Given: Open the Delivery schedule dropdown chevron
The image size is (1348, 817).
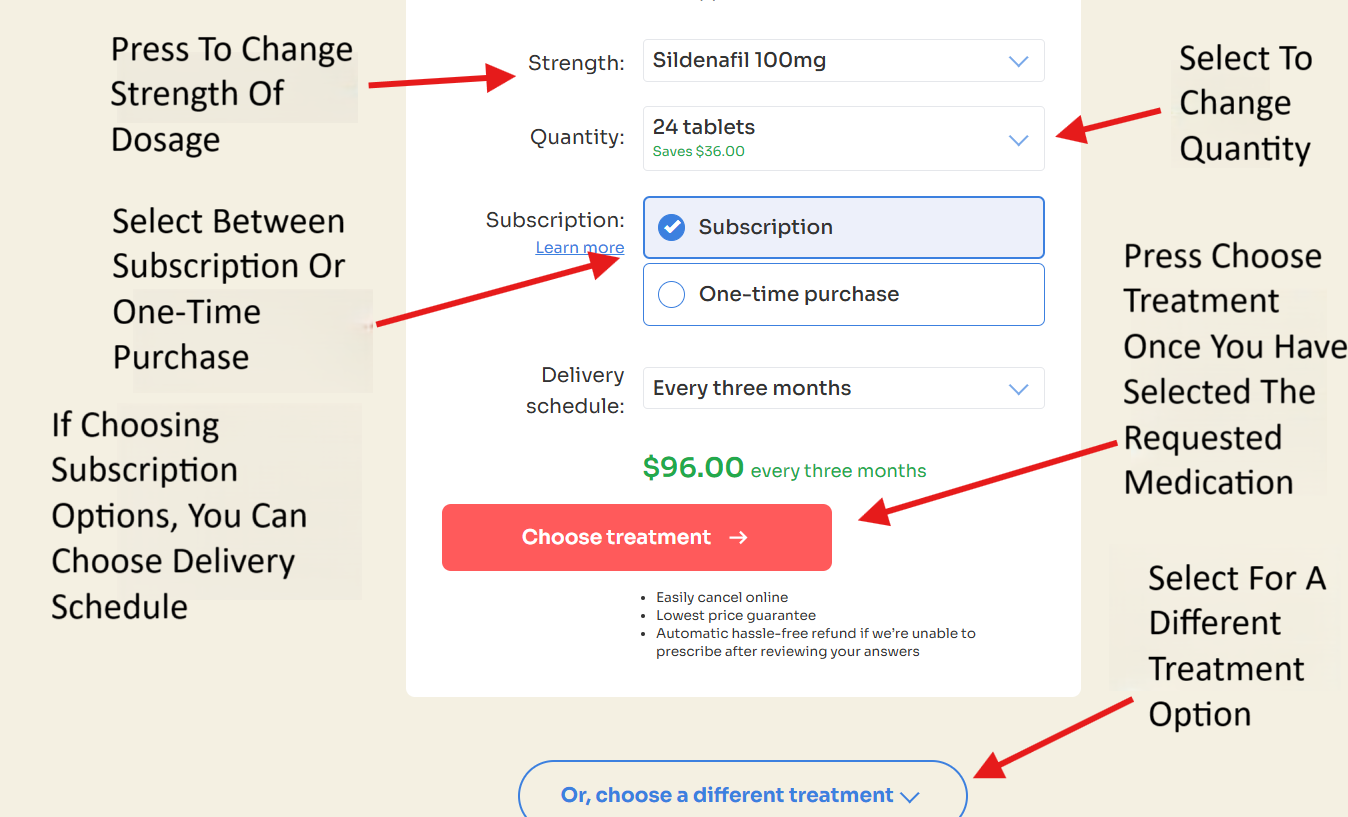Looking at the screenshot, I should (1018, 389).
